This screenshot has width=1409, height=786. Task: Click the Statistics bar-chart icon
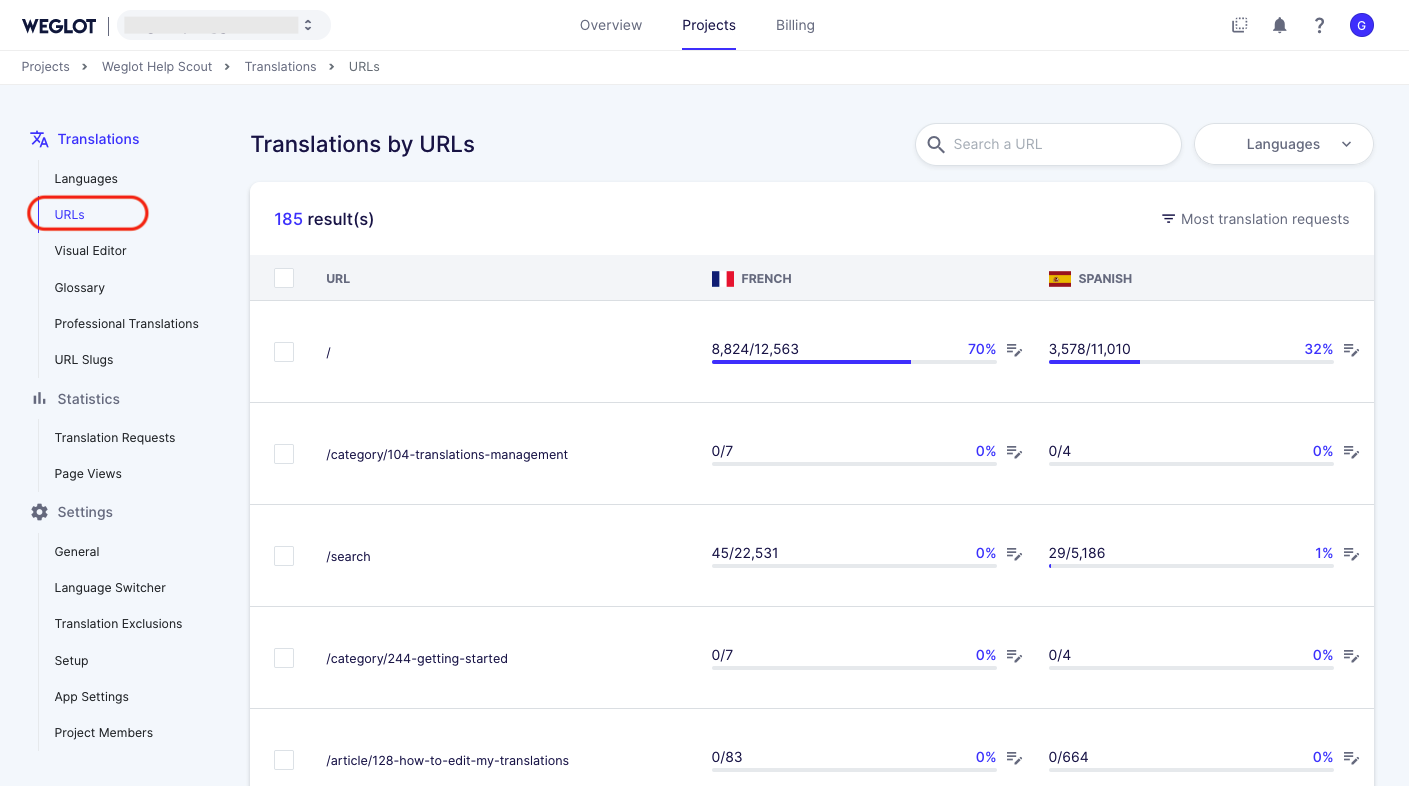click(x=39, y=399)
